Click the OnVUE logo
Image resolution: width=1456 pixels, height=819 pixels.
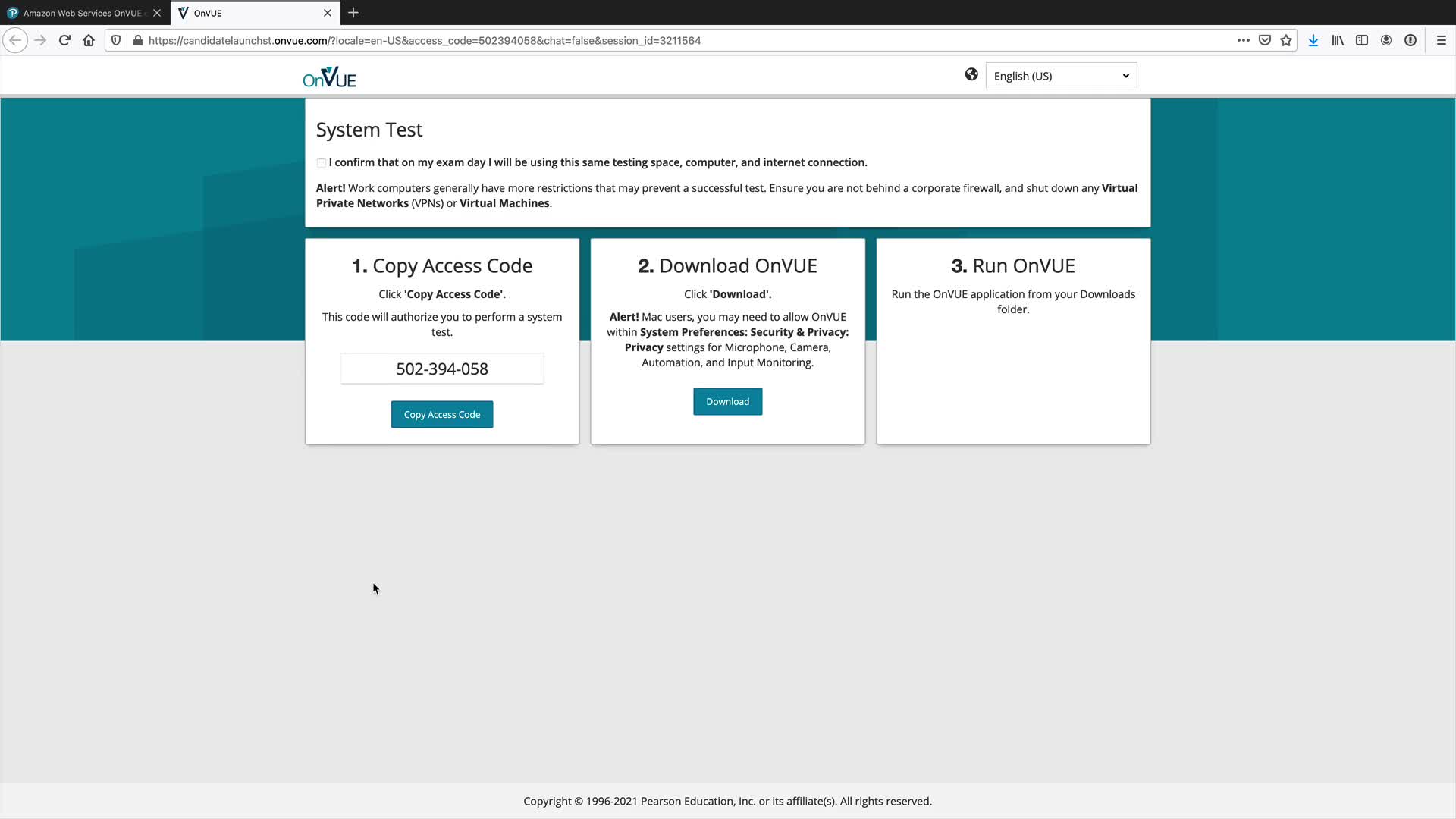pos(330,77)
